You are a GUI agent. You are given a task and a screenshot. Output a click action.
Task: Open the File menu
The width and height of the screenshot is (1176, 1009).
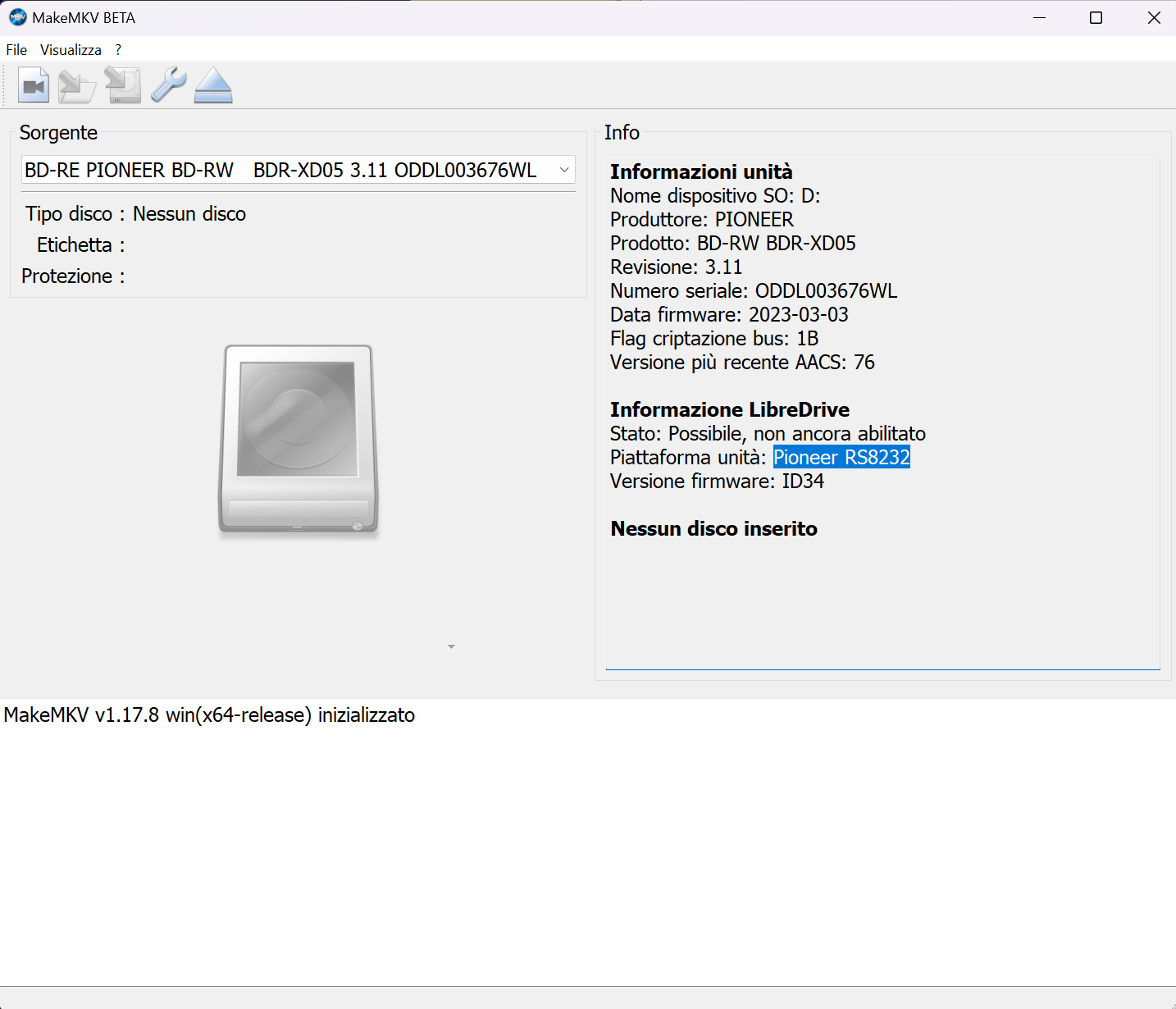pos(16,50)
